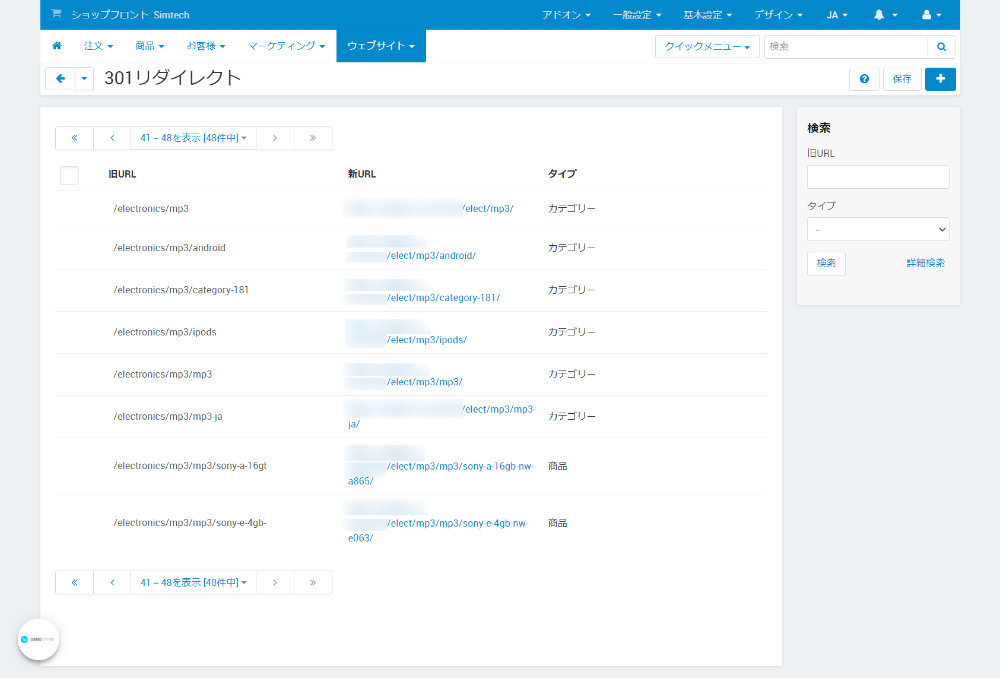Go to last page in bottom pagination

pos(312,582)
